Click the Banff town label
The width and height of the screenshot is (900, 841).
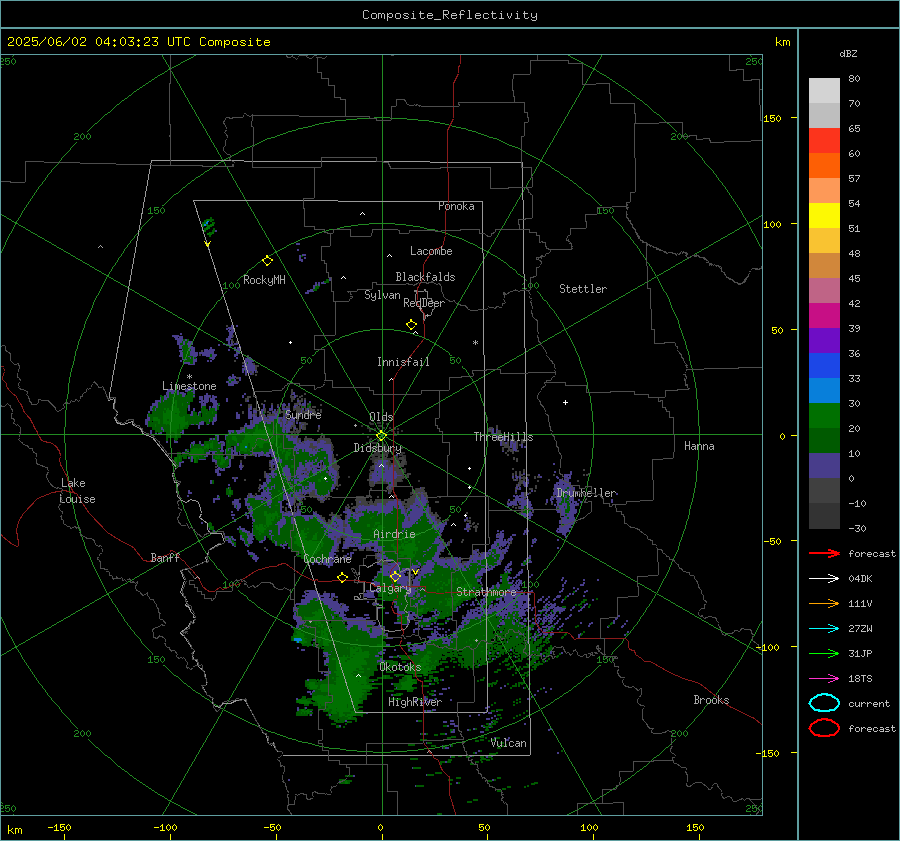click(165, 557)
